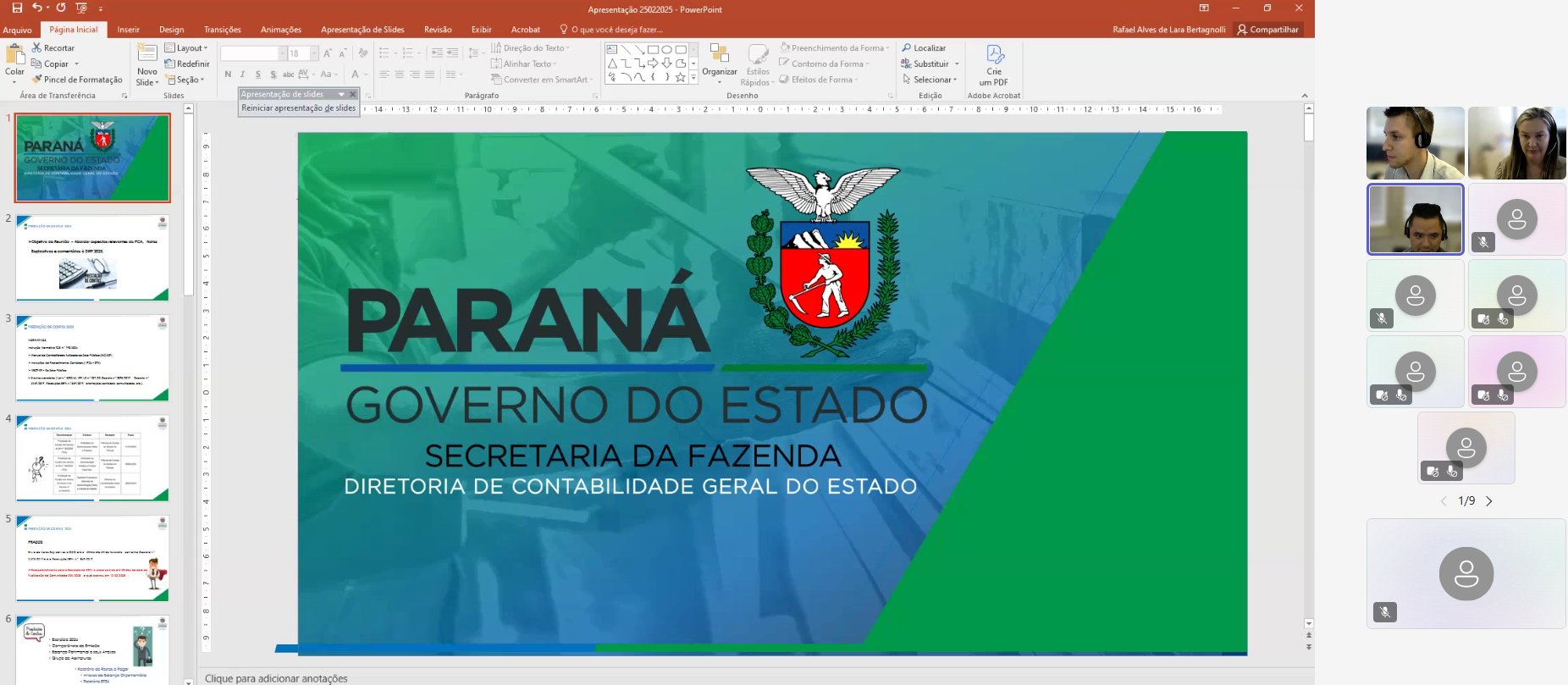Center-align text in Parágrafo group
1568x685 pixels.
(399, 75)
